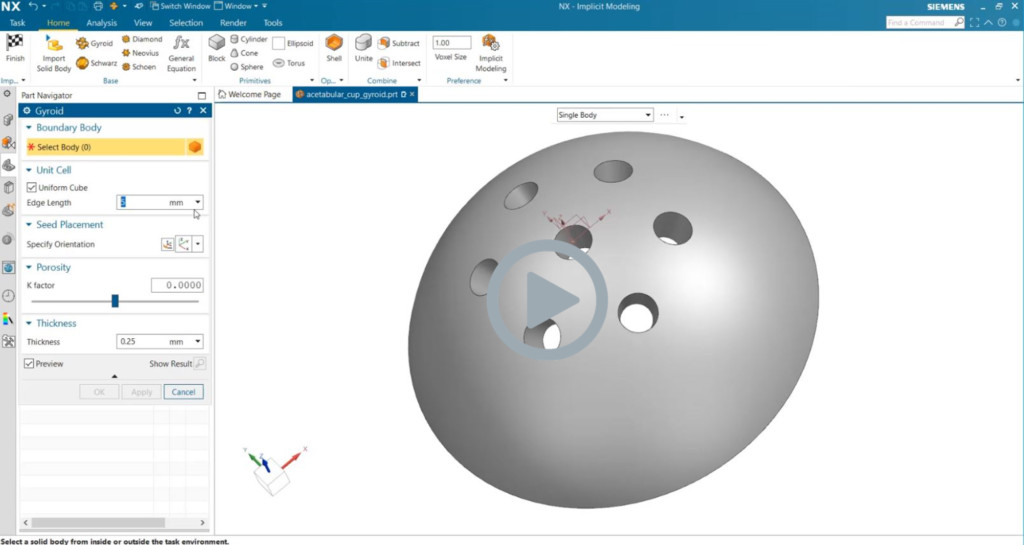Screen dimensions: 1024x545
Task: Toggle the Uniform Cube checkbox
Action: pos(31,187)
